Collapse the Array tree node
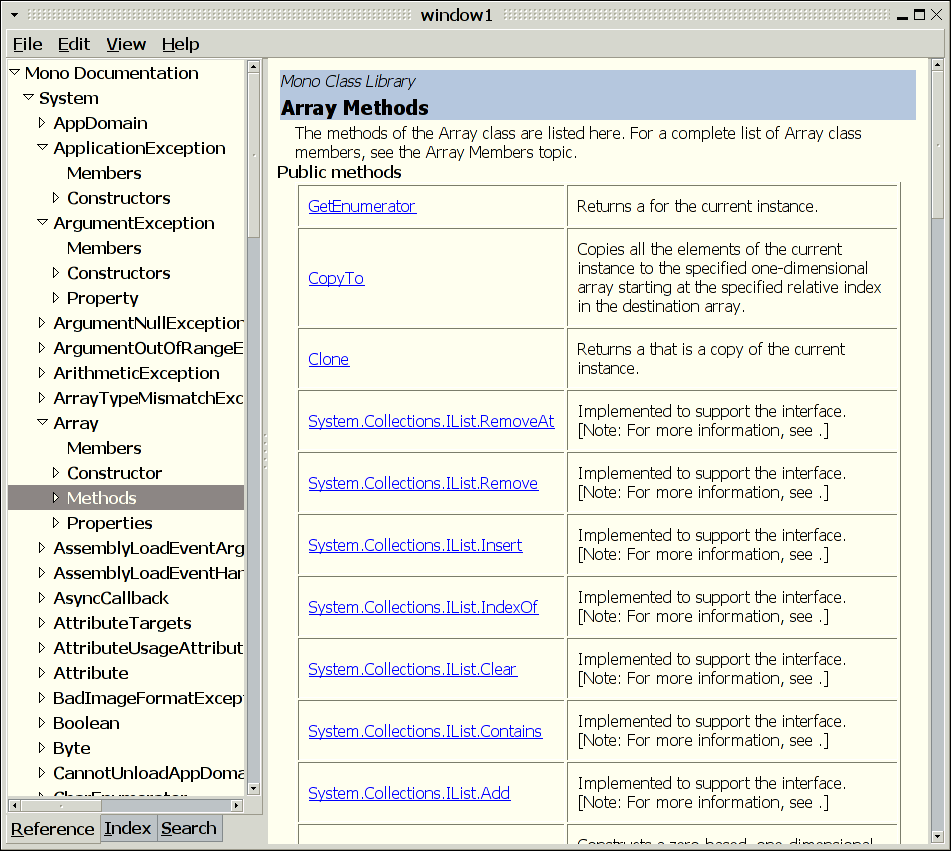The width and height of the screenshot is (951, 851). pyautogui.click(x=42, y=423)
